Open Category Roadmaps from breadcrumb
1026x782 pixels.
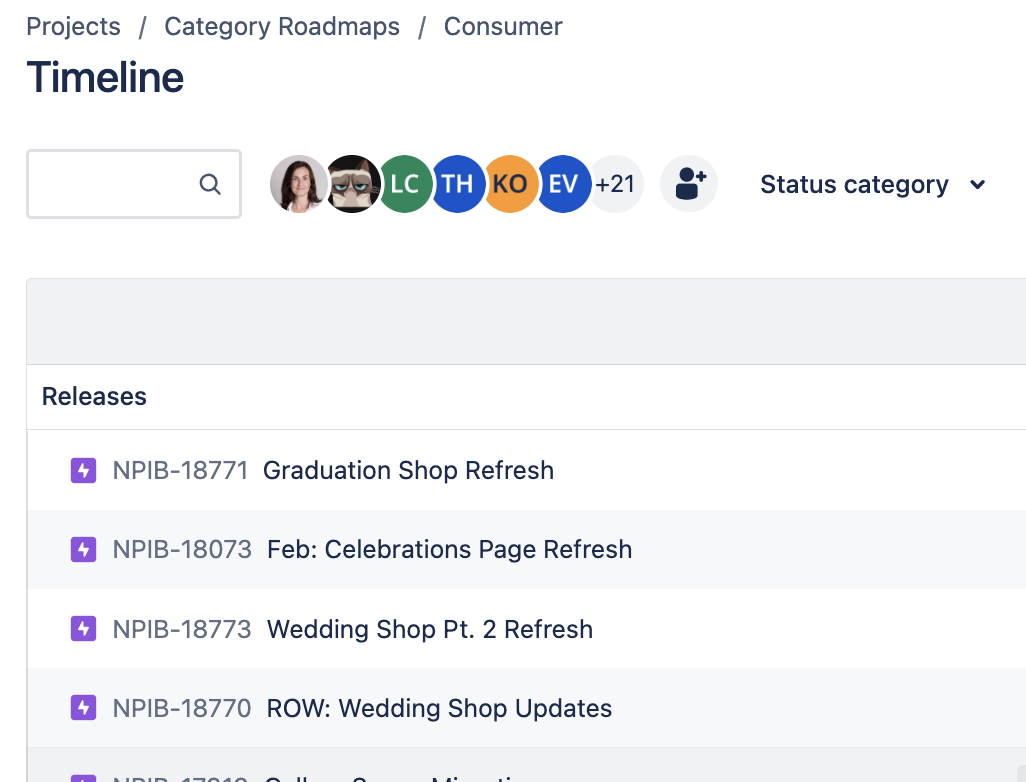(x=281, y=26)
